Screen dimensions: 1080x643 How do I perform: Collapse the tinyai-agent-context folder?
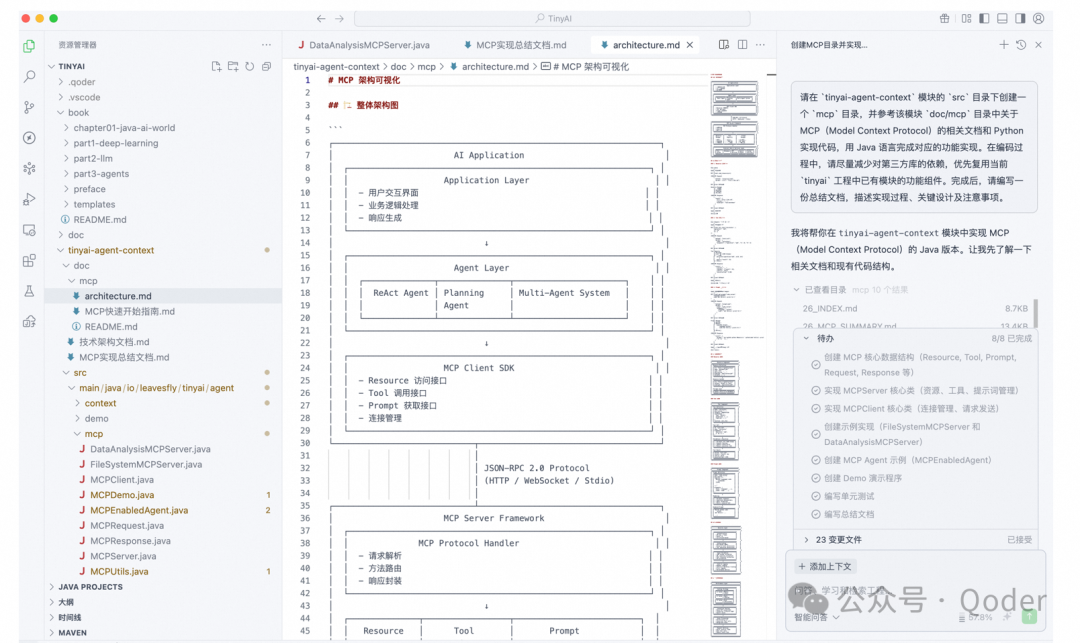click(x=110, y=250)
